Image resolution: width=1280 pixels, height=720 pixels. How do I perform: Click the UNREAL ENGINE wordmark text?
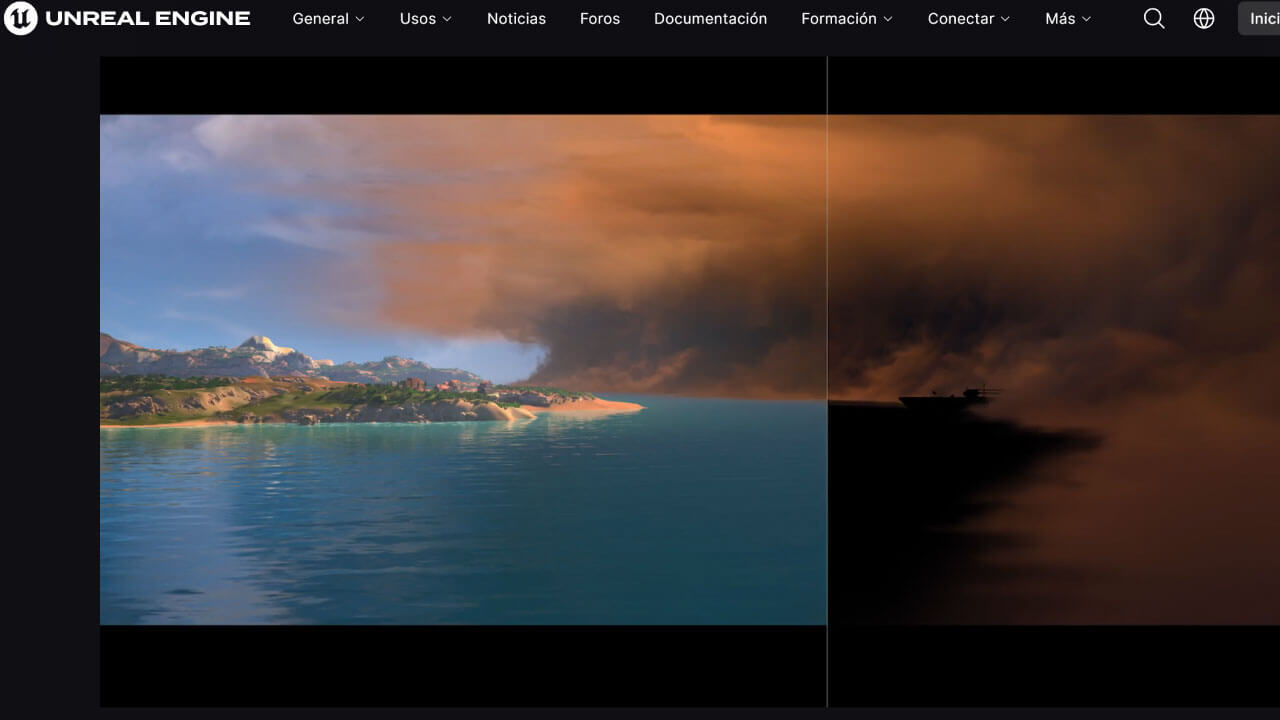pyautogui.click(x=148, y=19)
